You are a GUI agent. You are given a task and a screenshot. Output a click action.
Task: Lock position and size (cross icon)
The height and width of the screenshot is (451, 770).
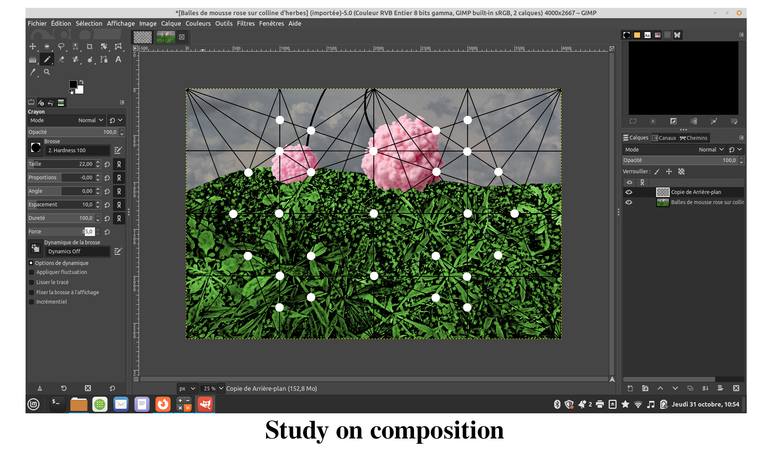(669, 171)
